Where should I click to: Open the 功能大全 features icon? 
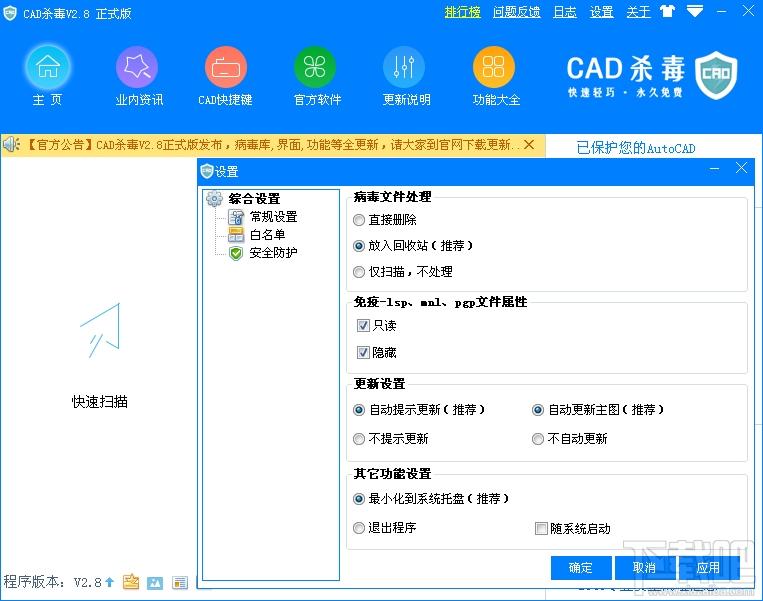click(x=493, y=67)
